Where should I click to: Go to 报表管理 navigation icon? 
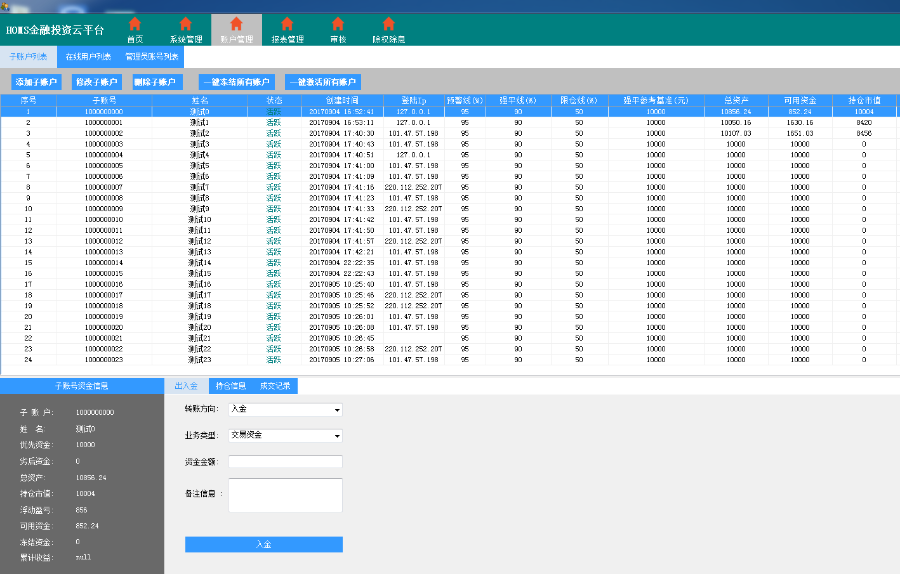[287, 29]
